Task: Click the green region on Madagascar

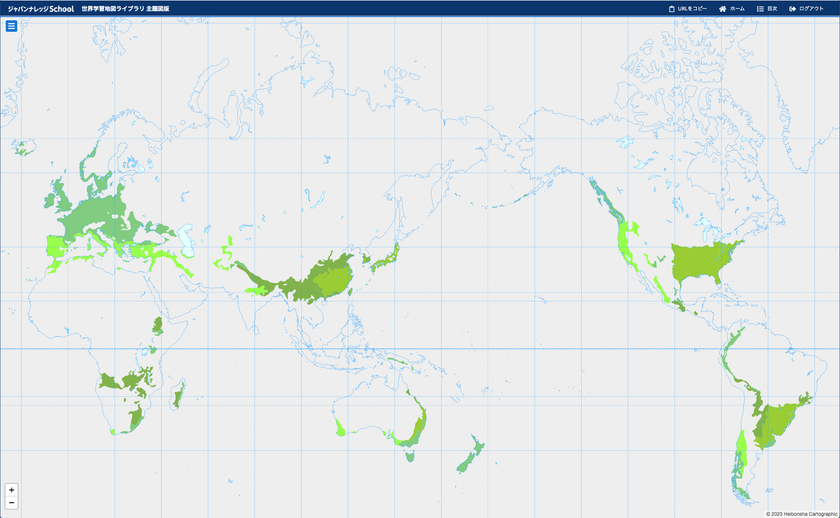Action: tap(178, 395)
